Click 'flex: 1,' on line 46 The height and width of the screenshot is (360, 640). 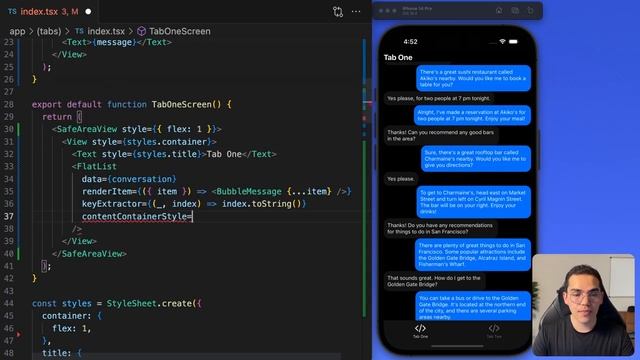click(x=71, y=328)
